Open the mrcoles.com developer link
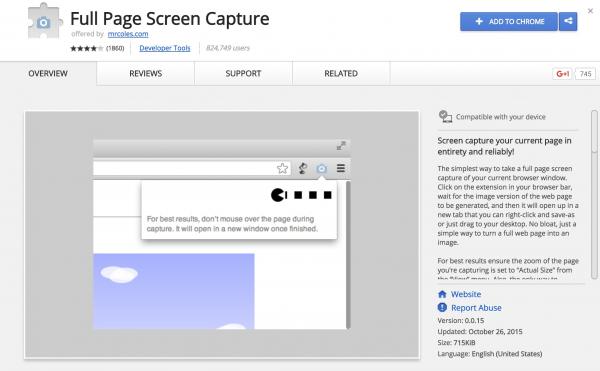The width and height of the screenshot is (600, 371). click(128, 34)
